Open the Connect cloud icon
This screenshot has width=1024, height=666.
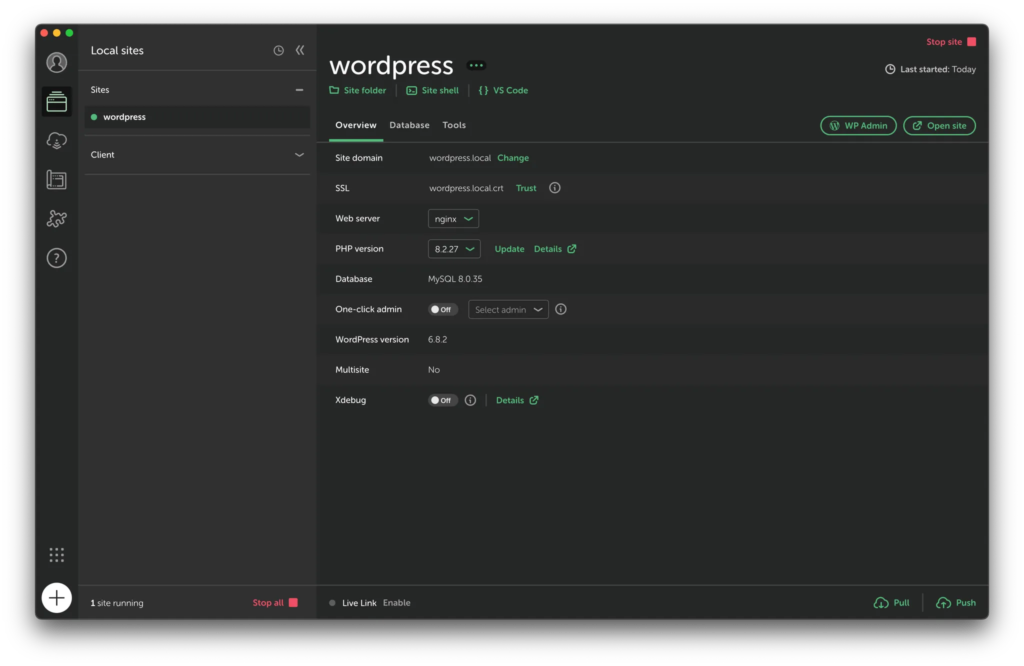[57, 141]
